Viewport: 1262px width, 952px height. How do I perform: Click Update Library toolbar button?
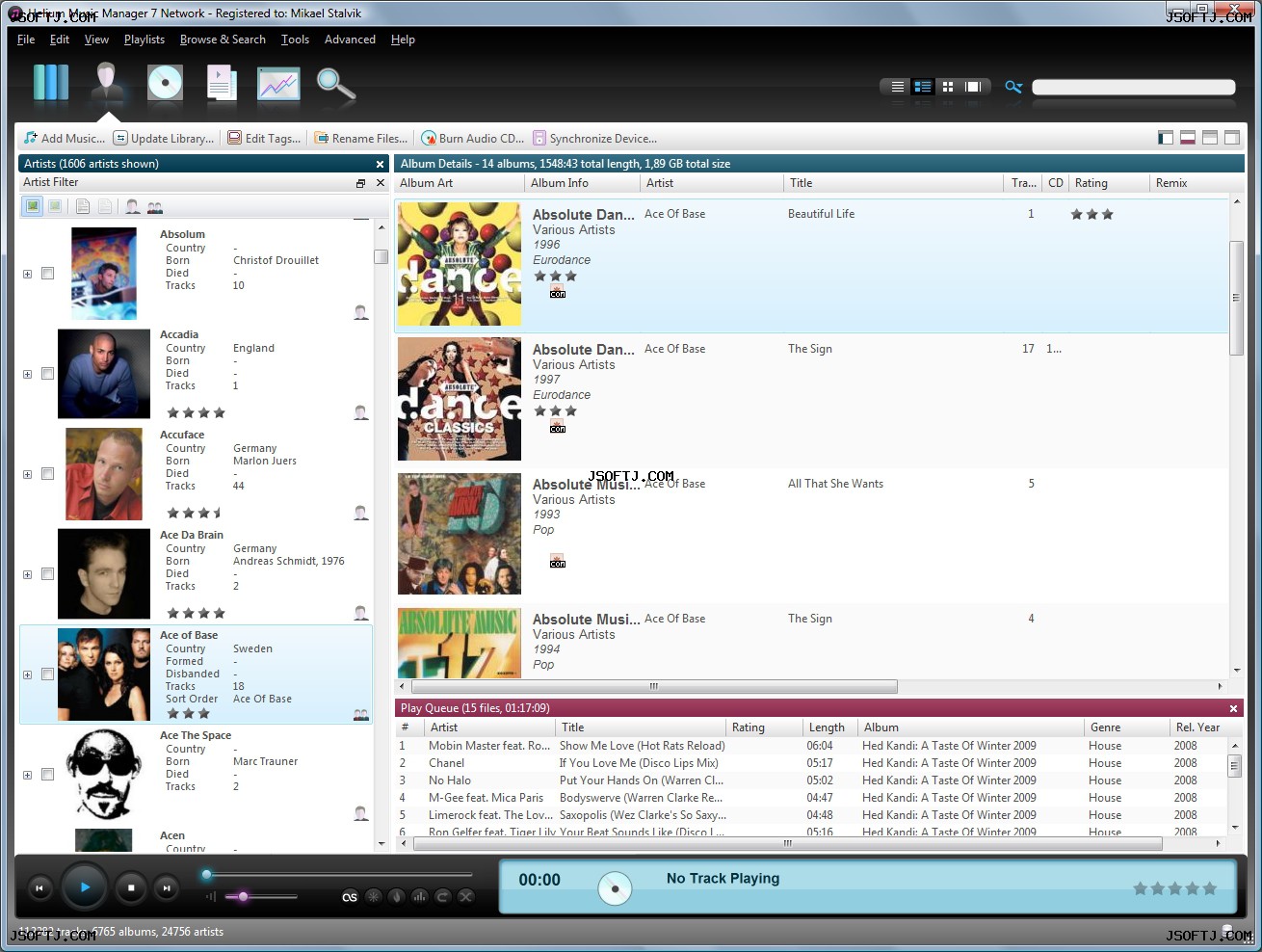tap(164, 138)
